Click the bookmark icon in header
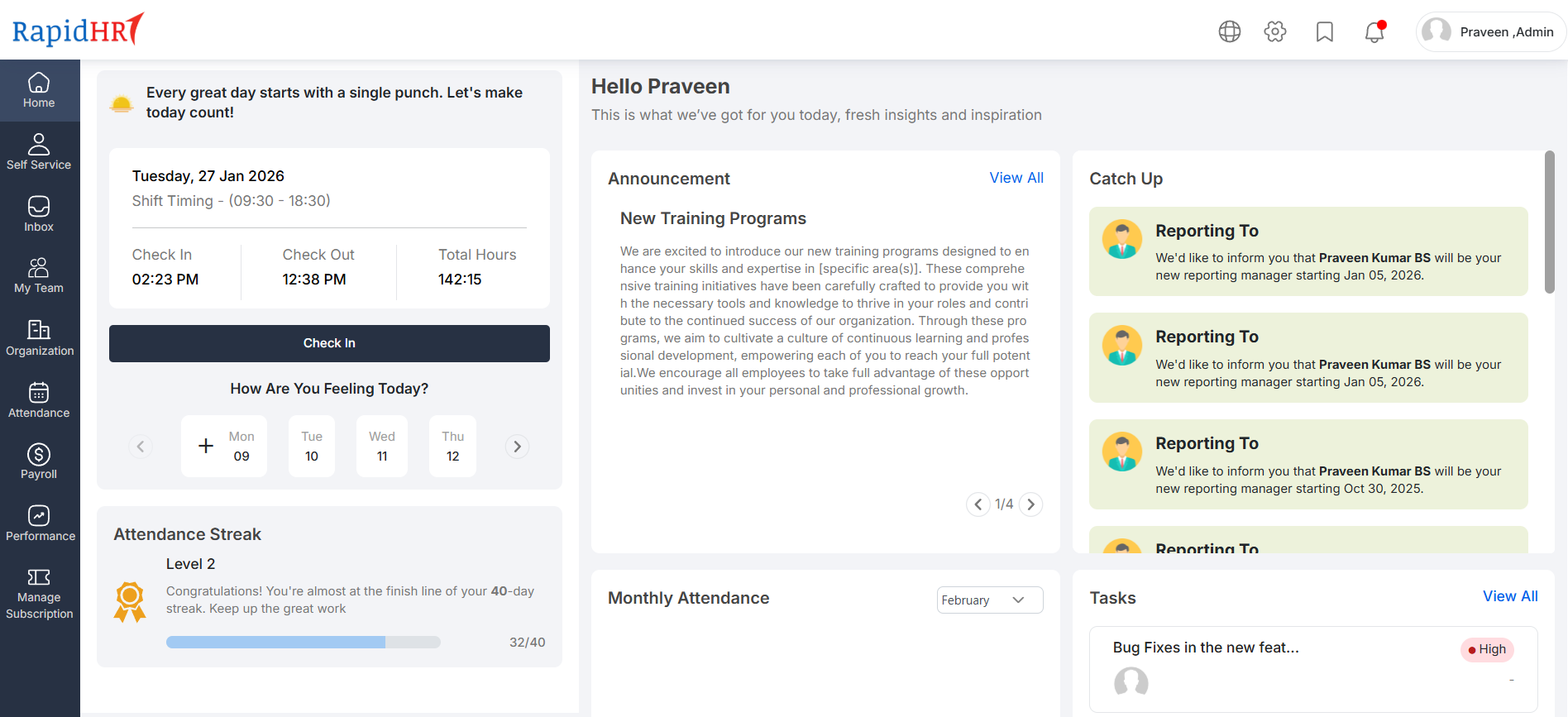 (1325, 31)
